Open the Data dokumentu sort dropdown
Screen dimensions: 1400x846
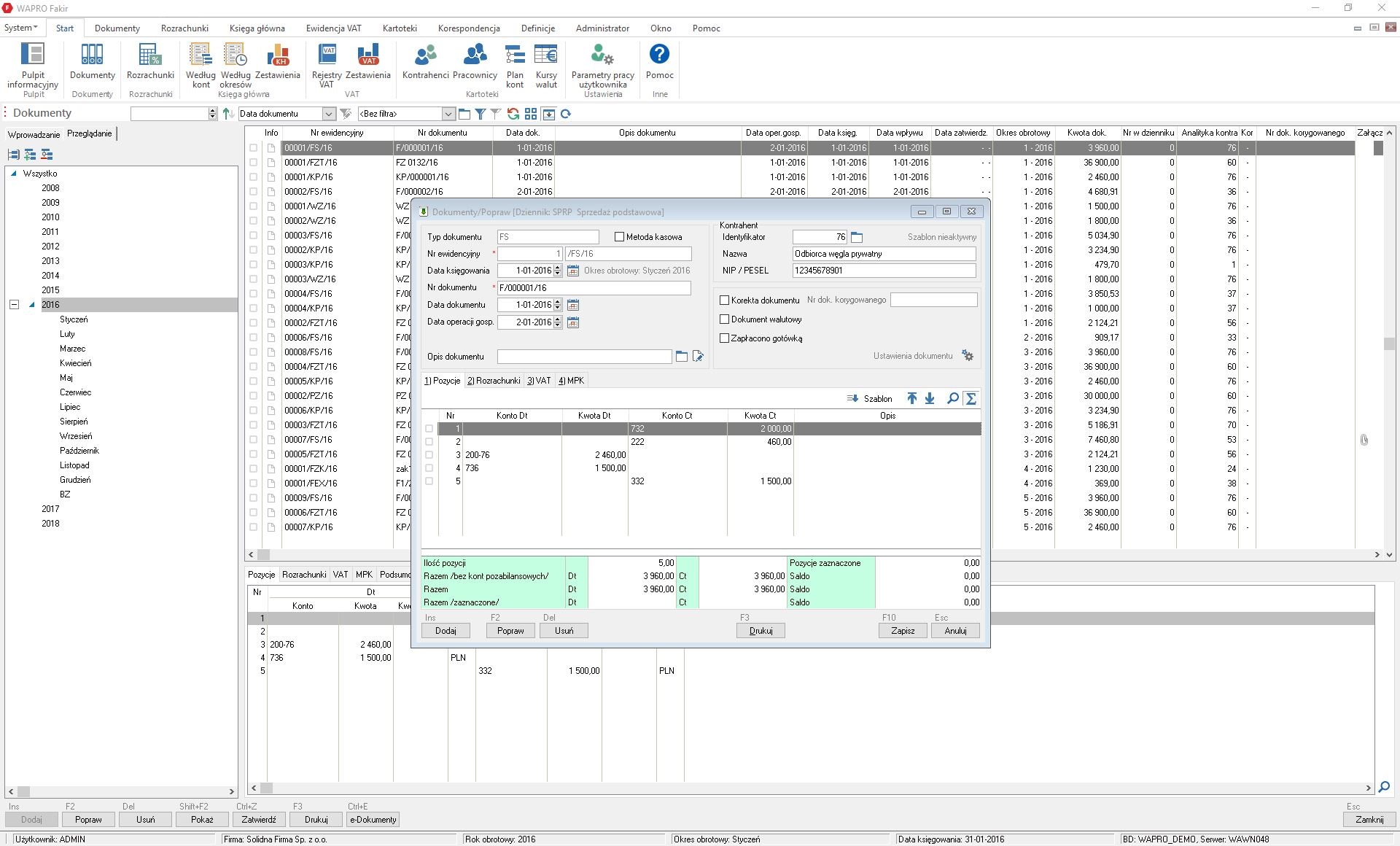(328, 114)
